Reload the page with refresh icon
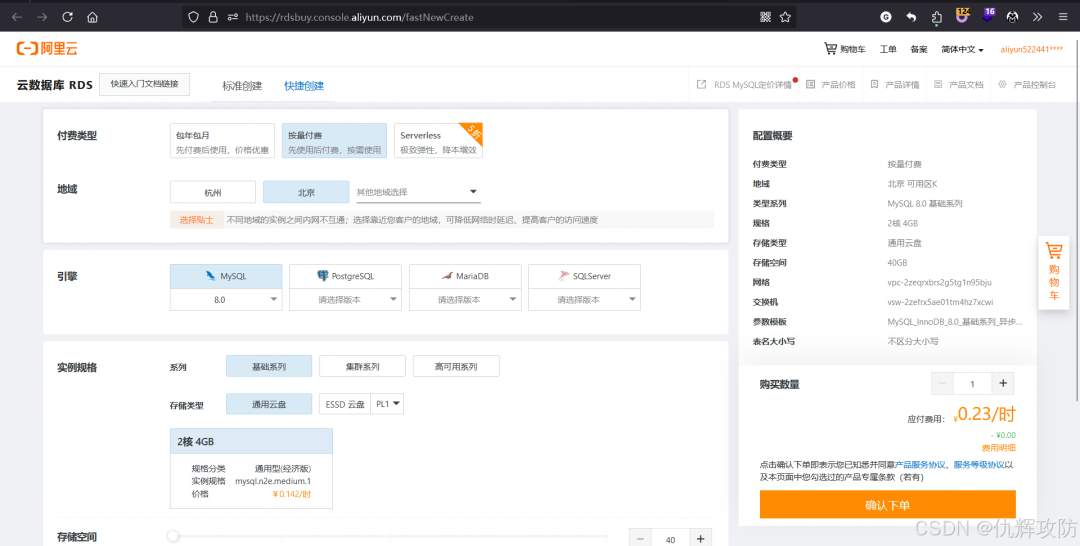 [x=68, y=17]
